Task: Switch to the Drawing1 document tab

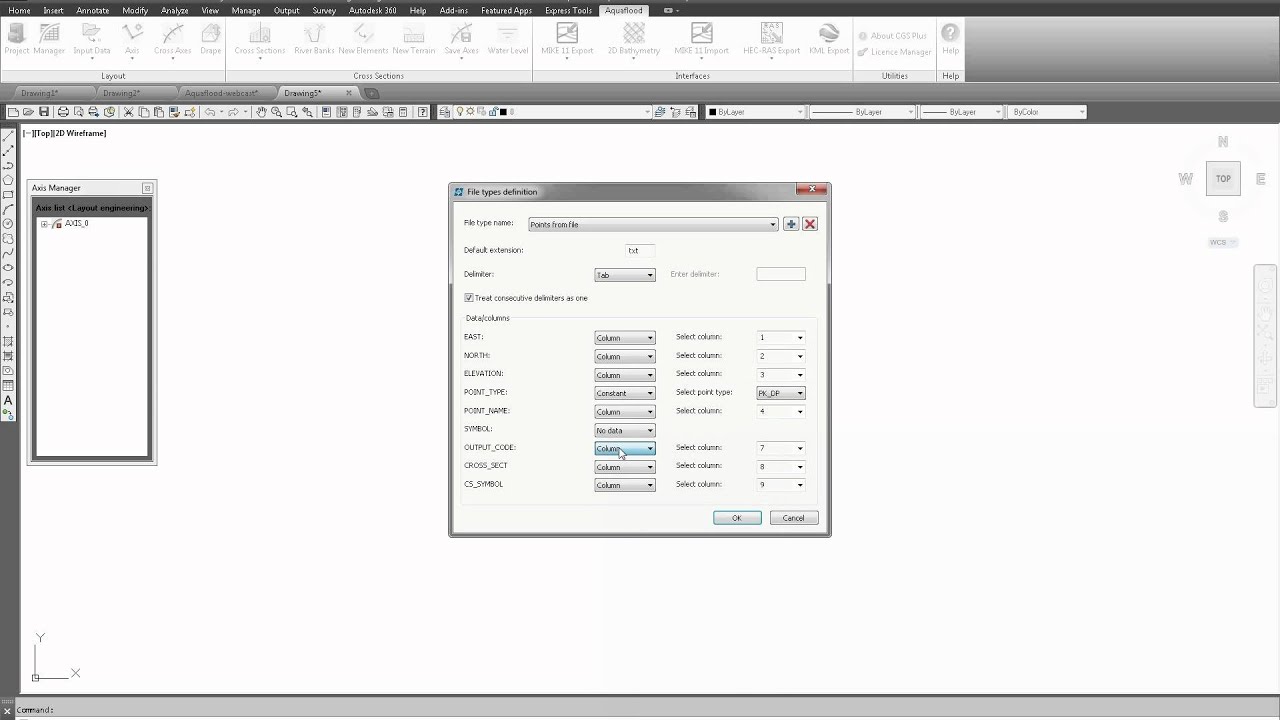Action: point(40,93)
